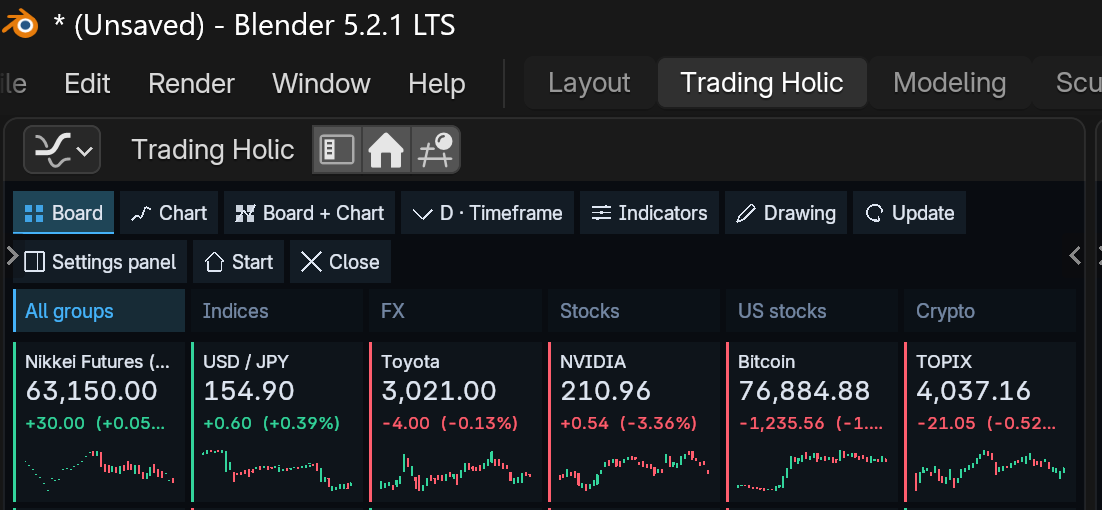Screen dimensions: 1102x510
Task: Click the 3,021.00 price value
Action: coord(439,391)
